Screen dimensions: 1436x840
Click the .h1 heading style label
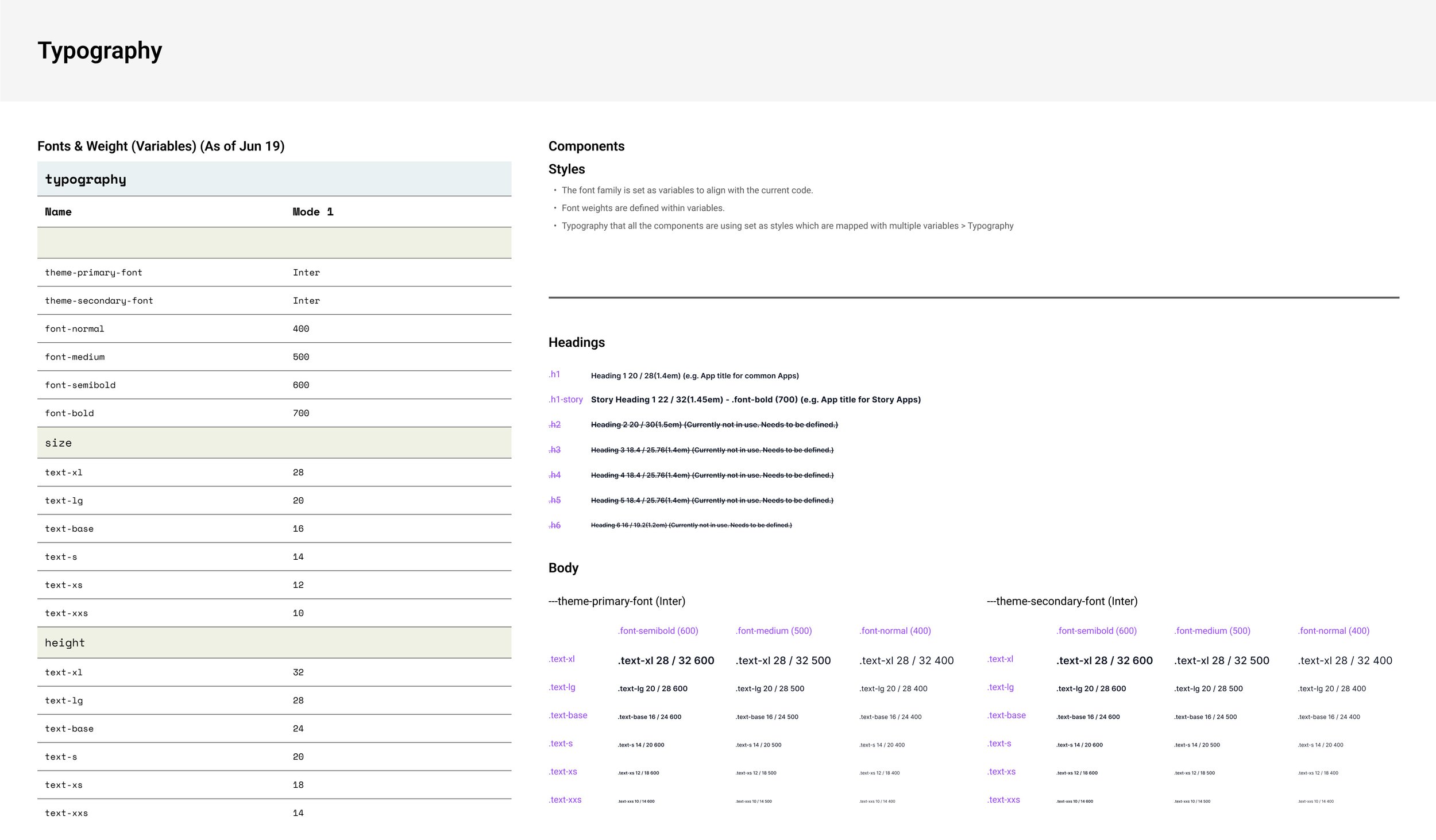tap(554, 374)
